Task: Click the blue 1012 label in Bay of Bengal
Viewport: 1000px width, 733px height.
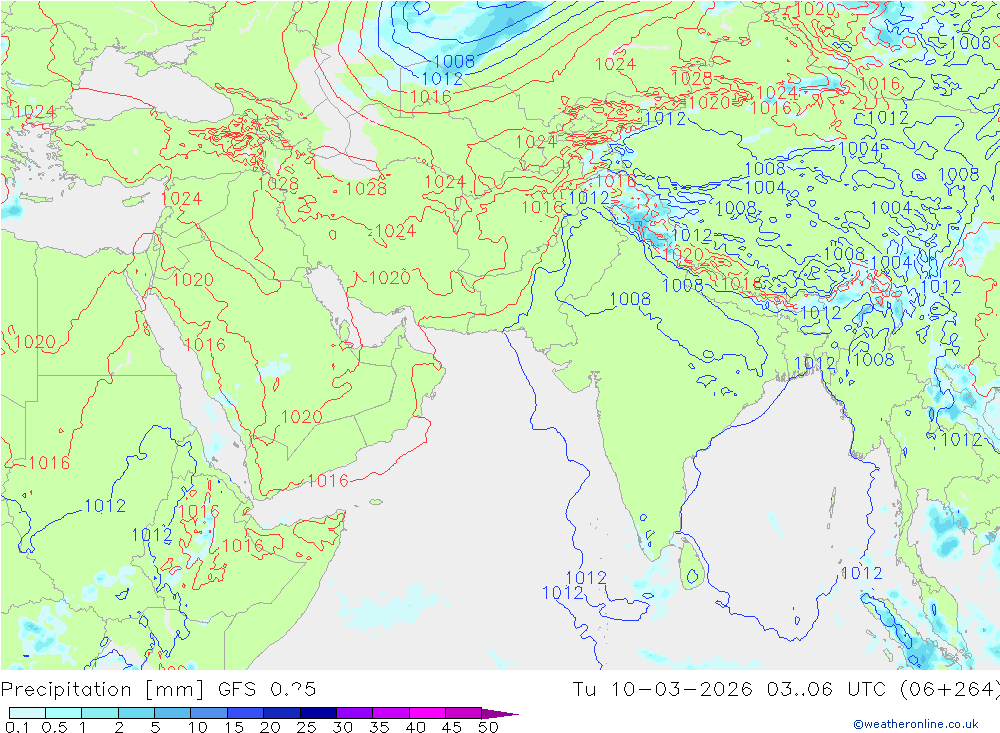Action: (862, 573)
